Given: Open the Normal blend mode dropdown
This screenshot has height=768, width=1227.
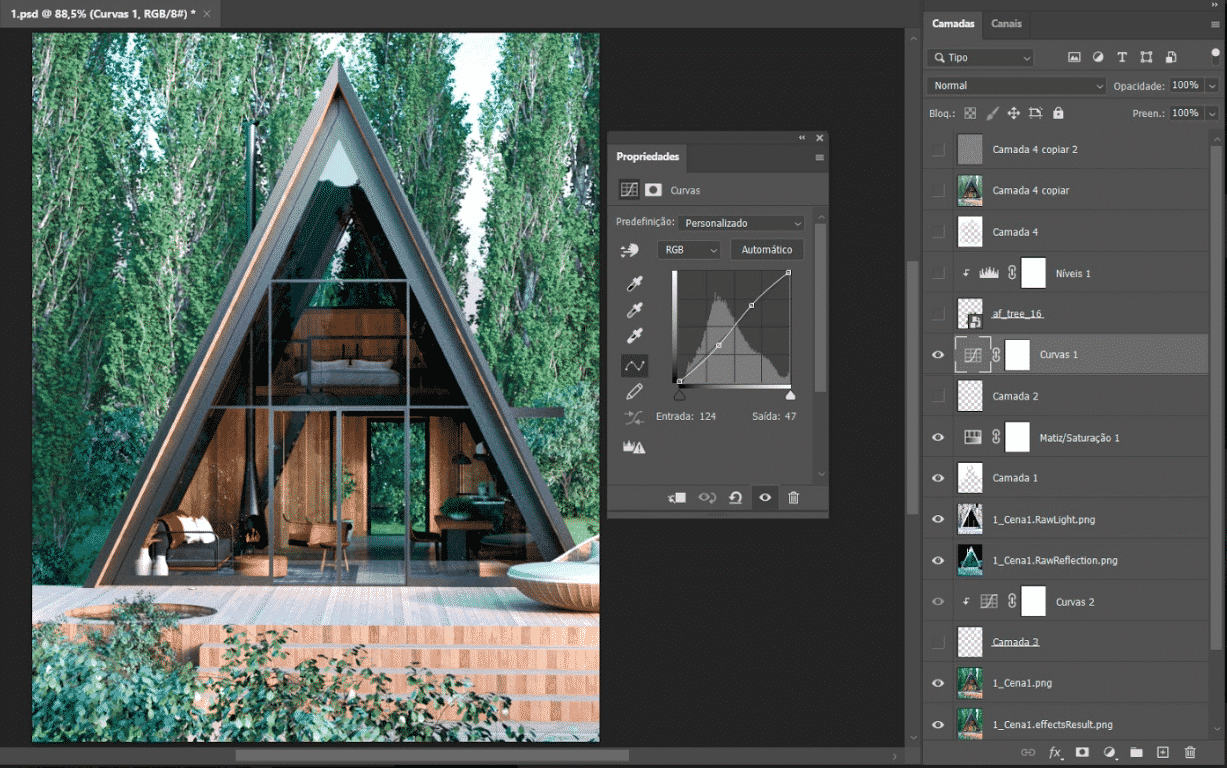Looking at the screenshot, I should tap(1016, 86).
